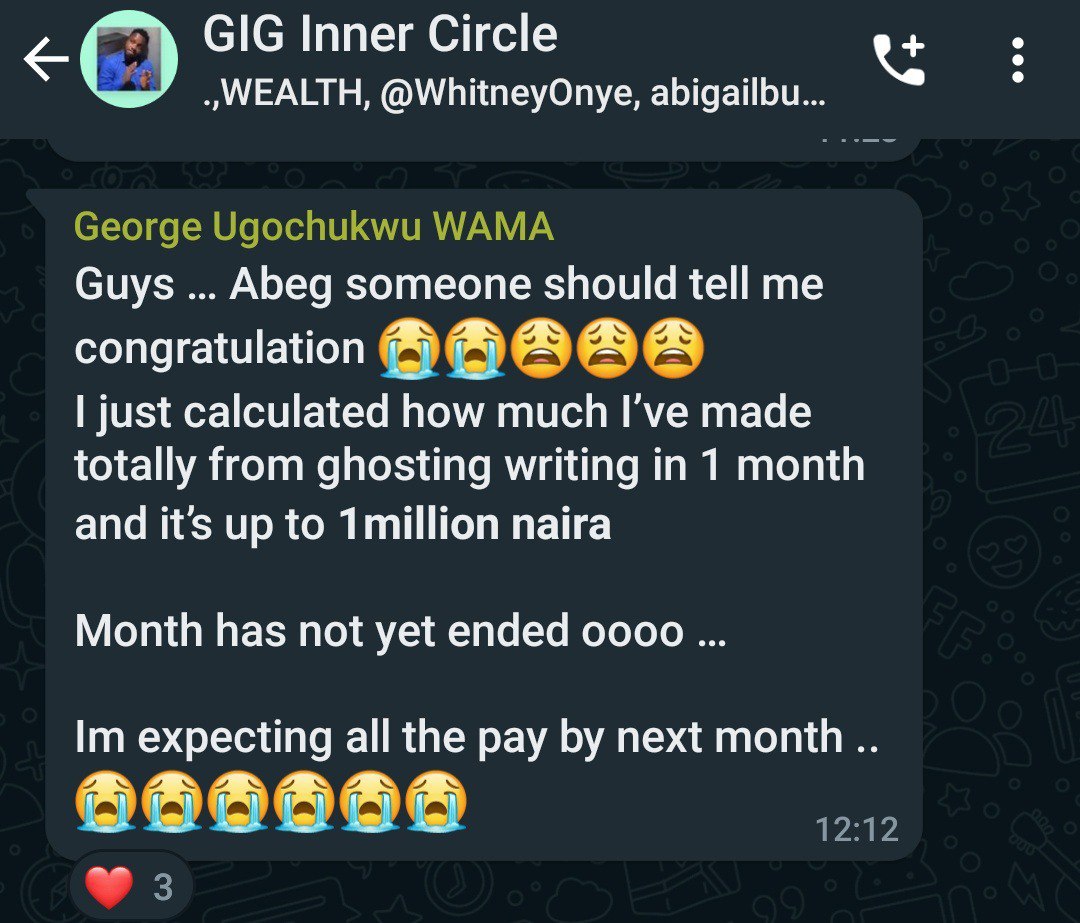Tap sender name George Ugochukwu WAMA
This screenshot has width=1080, height=923.
pos(314,227)
